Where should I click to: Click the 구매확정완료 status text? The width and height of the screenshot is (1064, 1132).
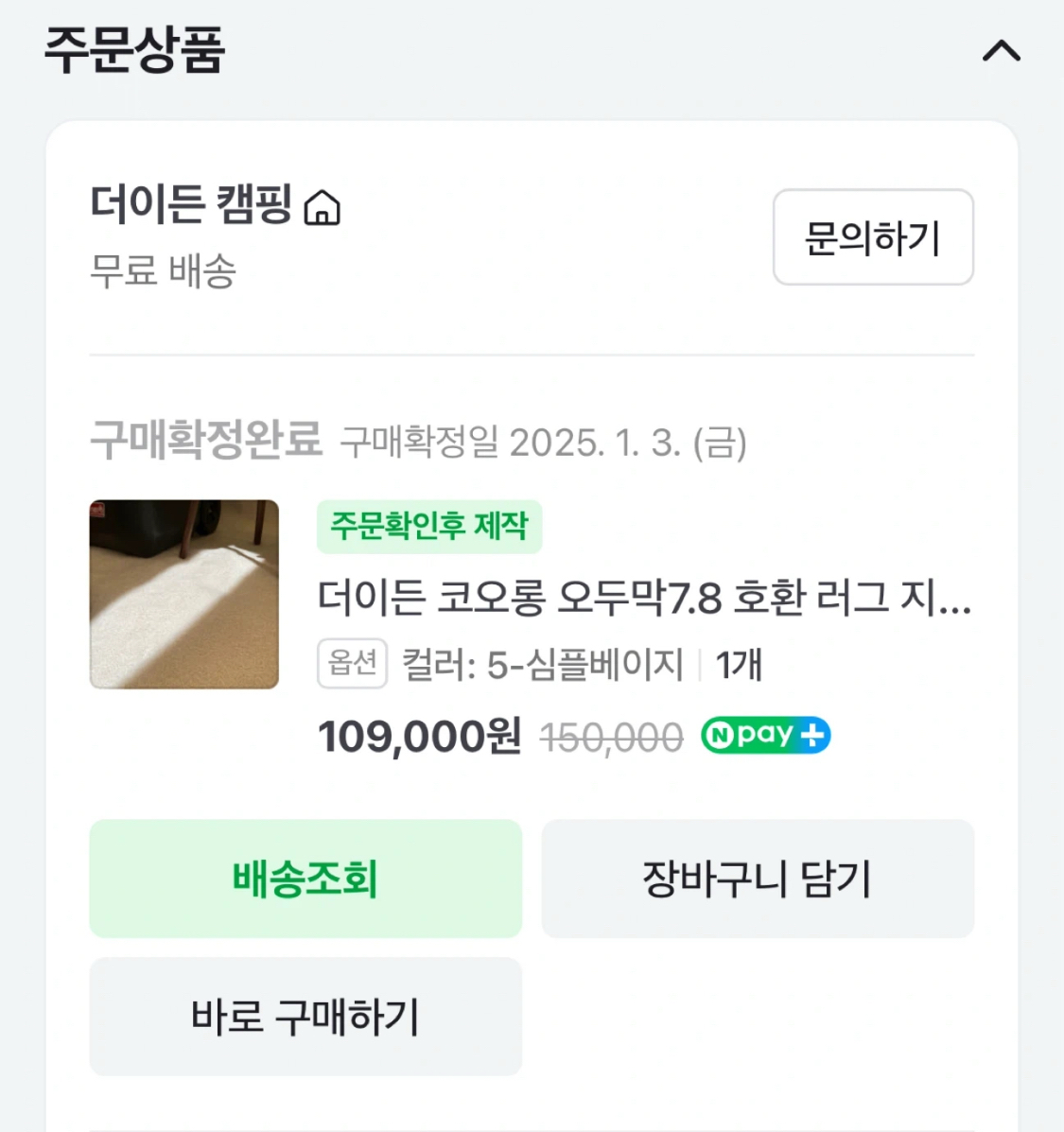tap(206, 440)
